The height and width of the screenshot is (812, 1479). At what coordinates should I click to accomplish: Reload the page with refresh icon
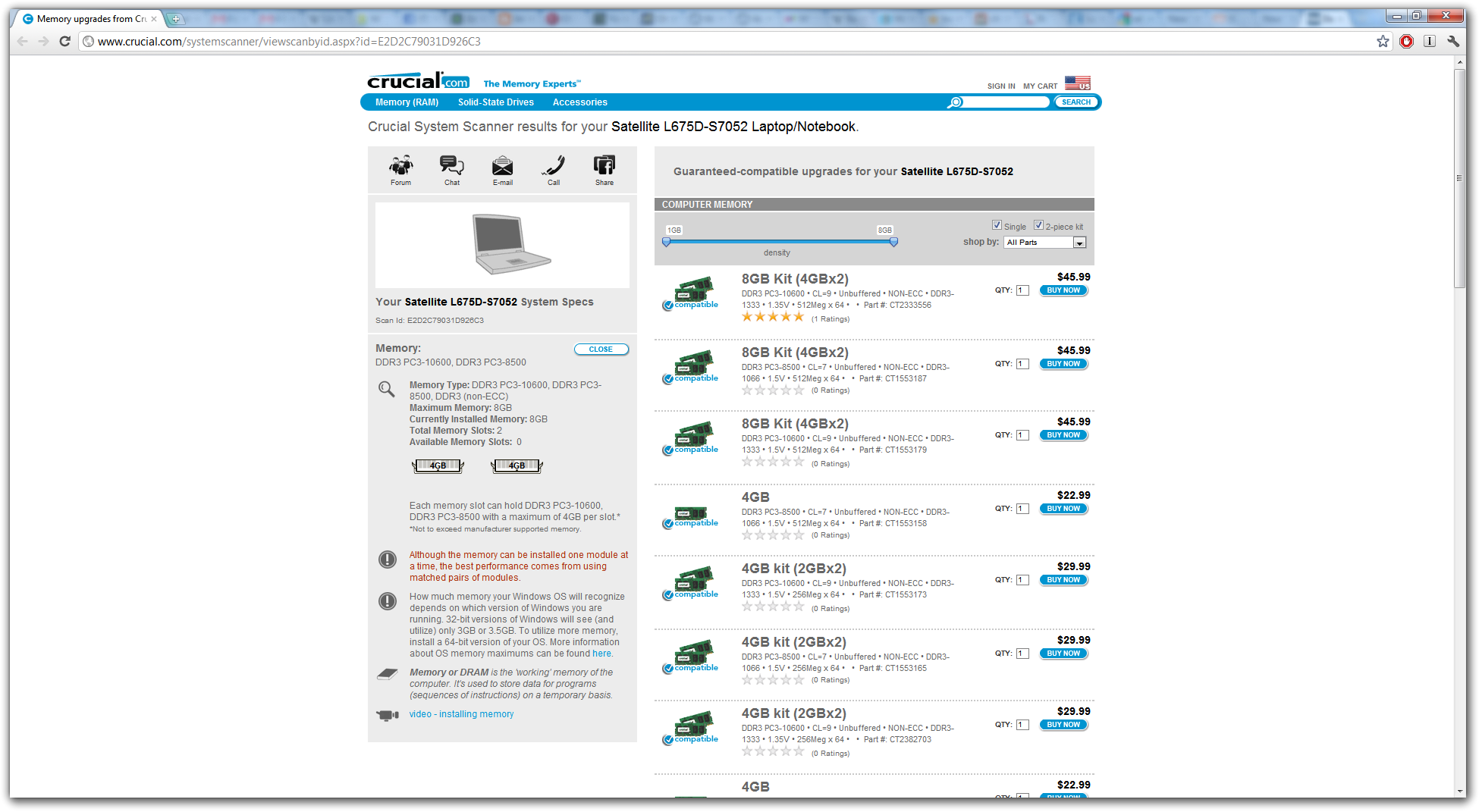(x=64, y=41)
